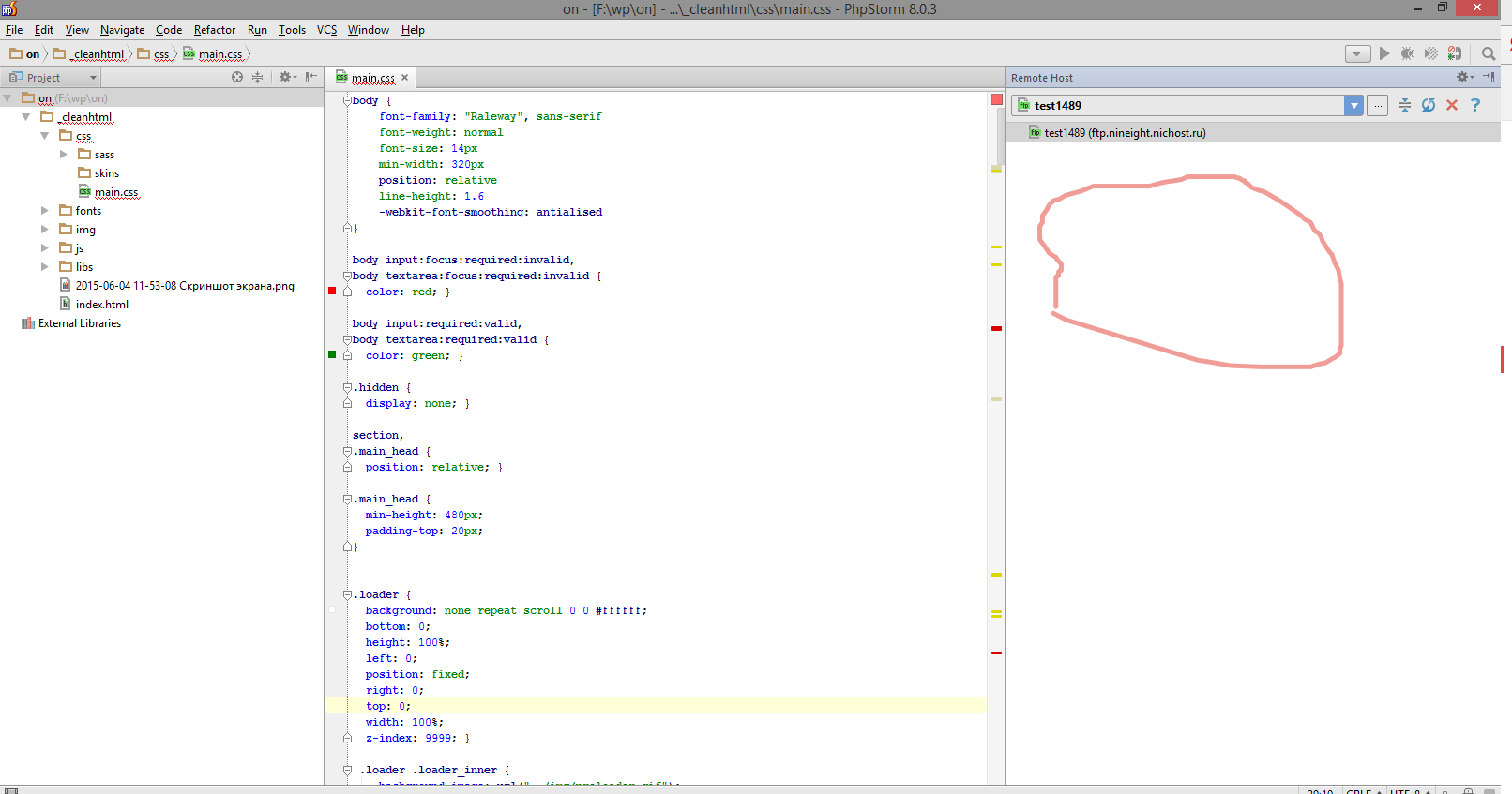Refresh the remote host listing
Viewport: 1512px width, 794px height.
[x=1429, y=105]
